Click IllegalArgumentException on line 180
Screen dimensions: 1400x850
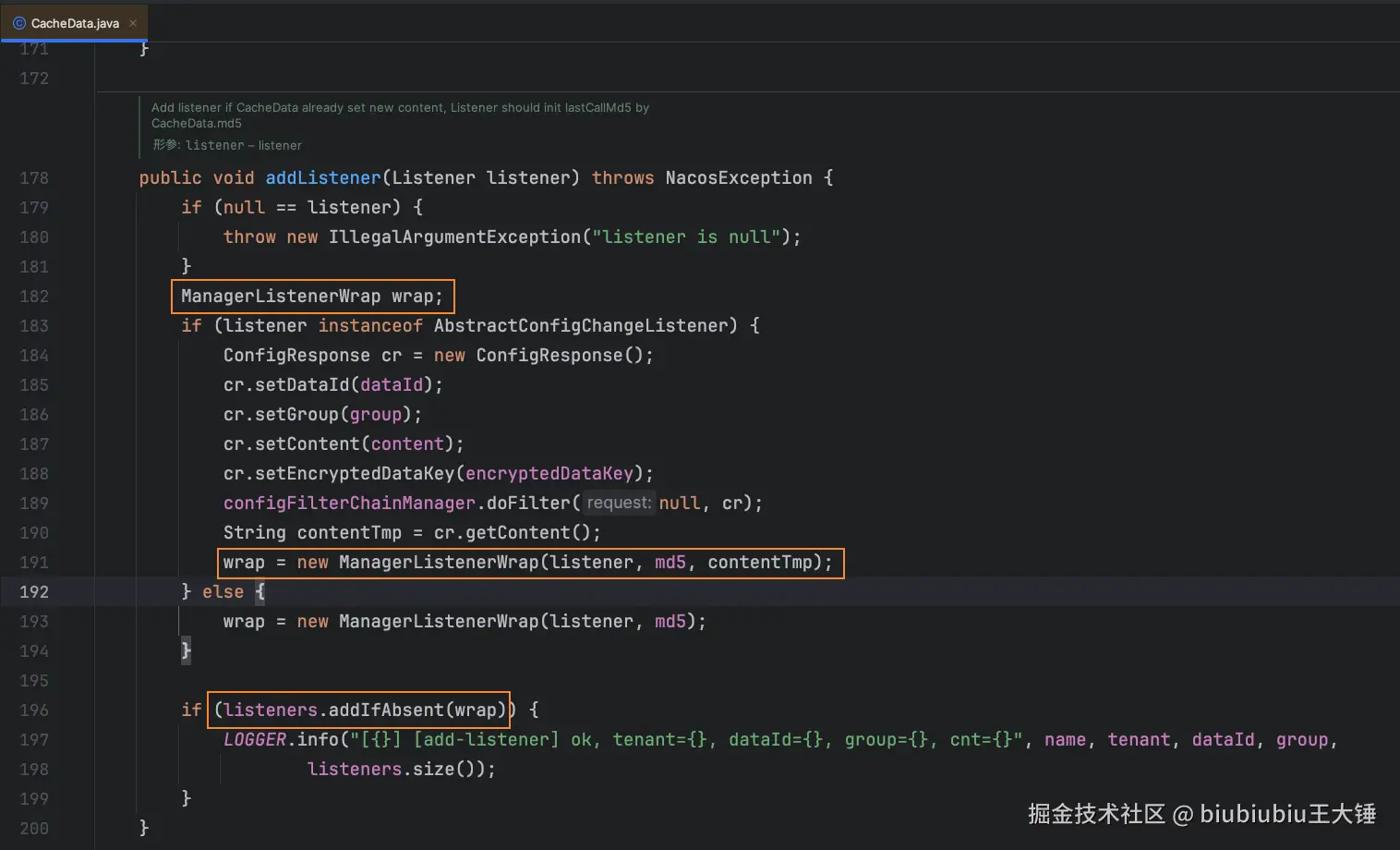[454, 237]
